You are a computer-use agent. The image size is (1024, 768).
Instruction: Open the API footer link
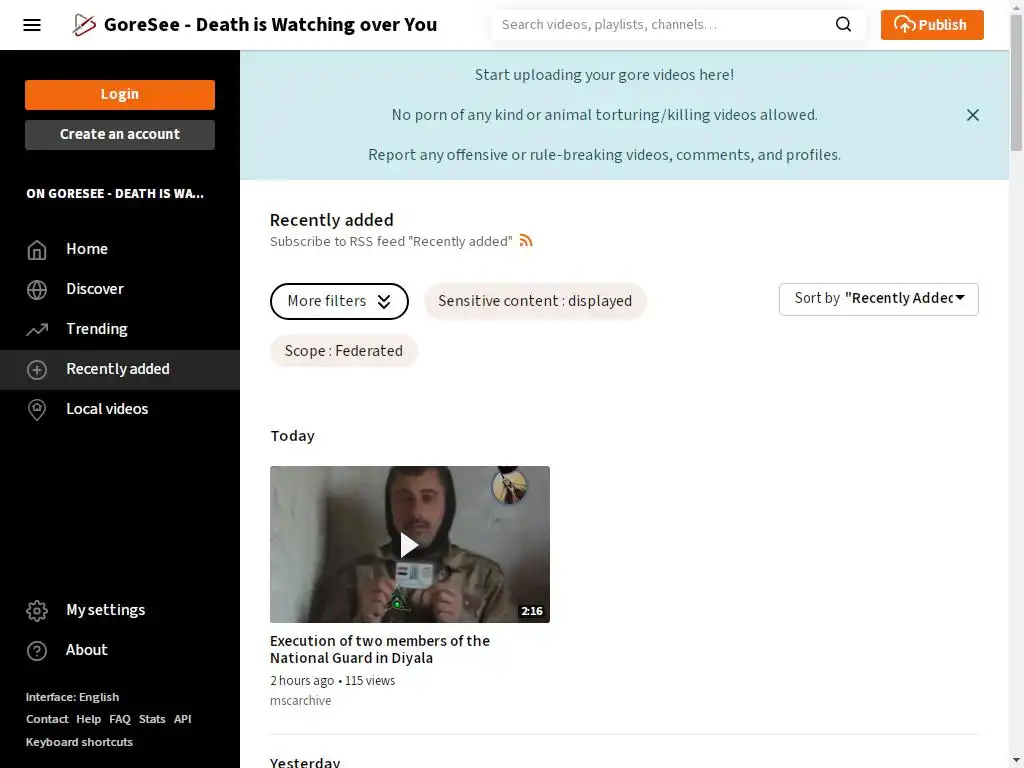pyautogui.click(x=182, y=719)
